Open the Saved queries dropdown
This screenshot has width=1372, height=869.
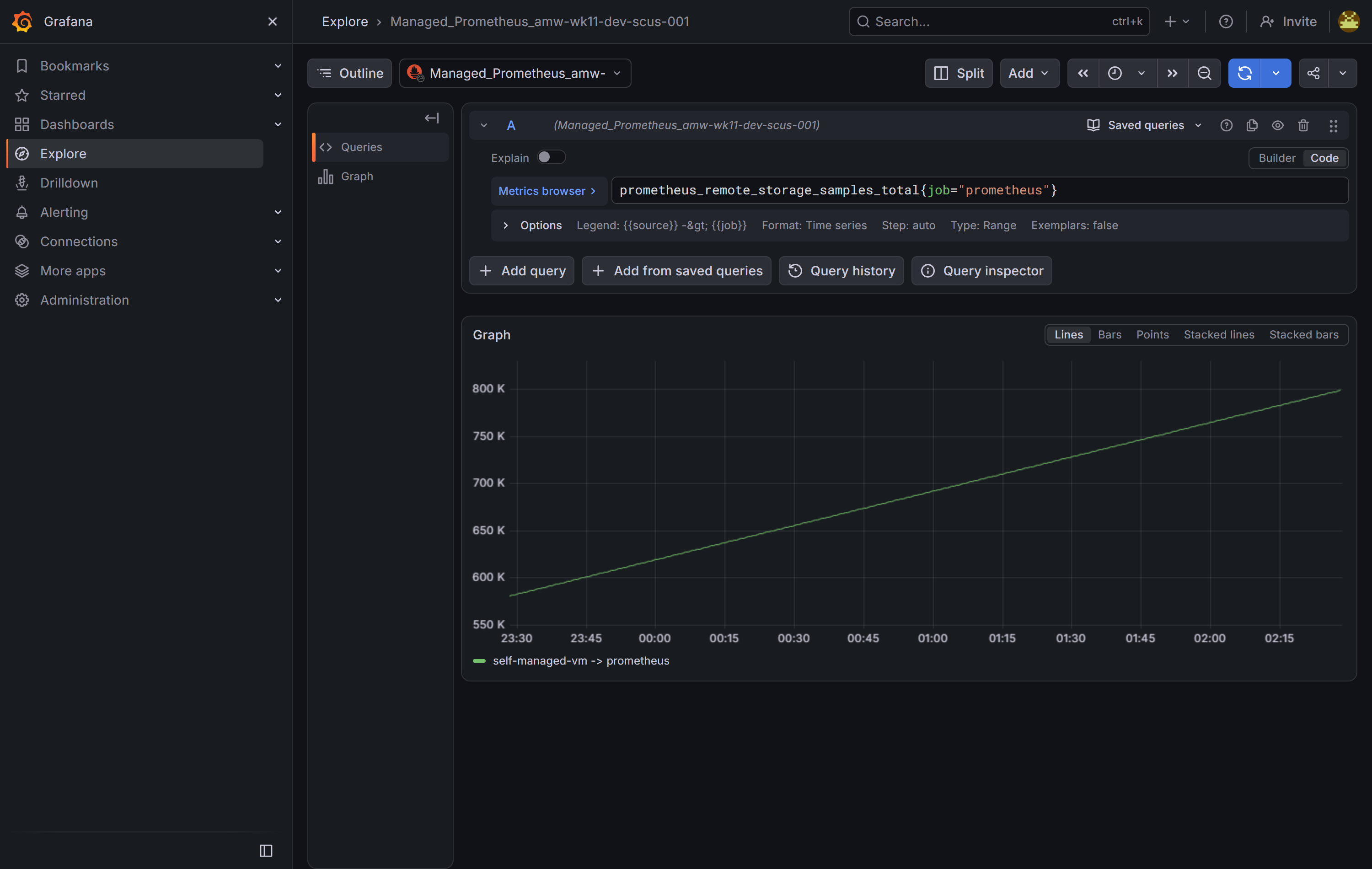point(1144,125)
